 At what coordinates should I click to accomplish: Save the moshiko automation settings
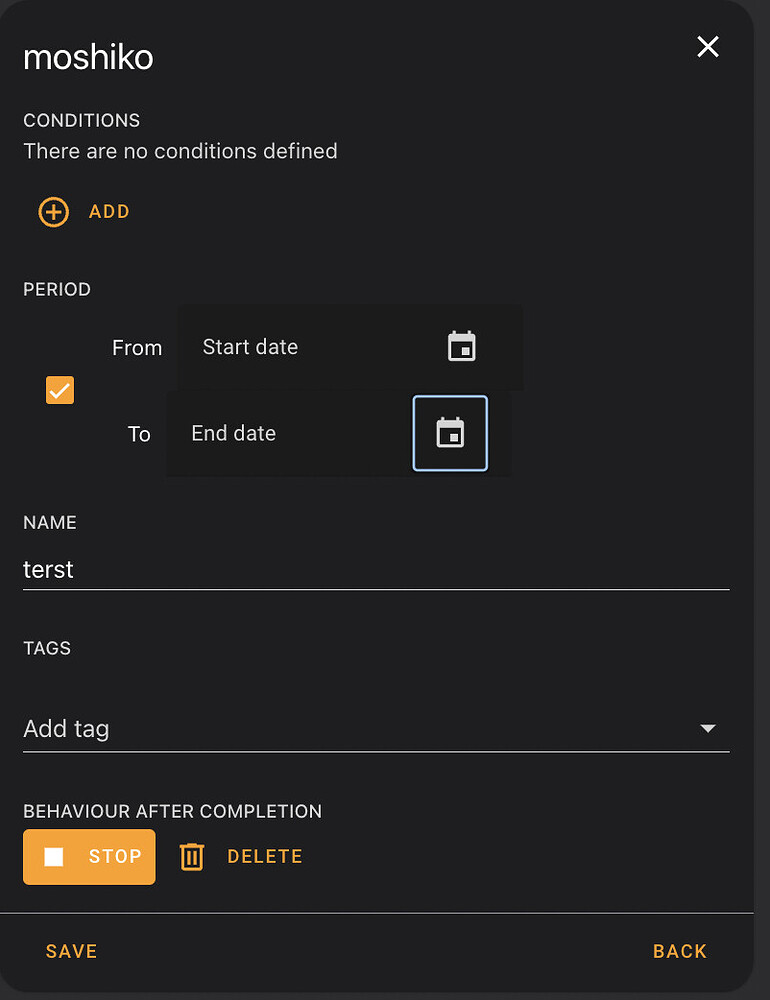coord(71,951)
